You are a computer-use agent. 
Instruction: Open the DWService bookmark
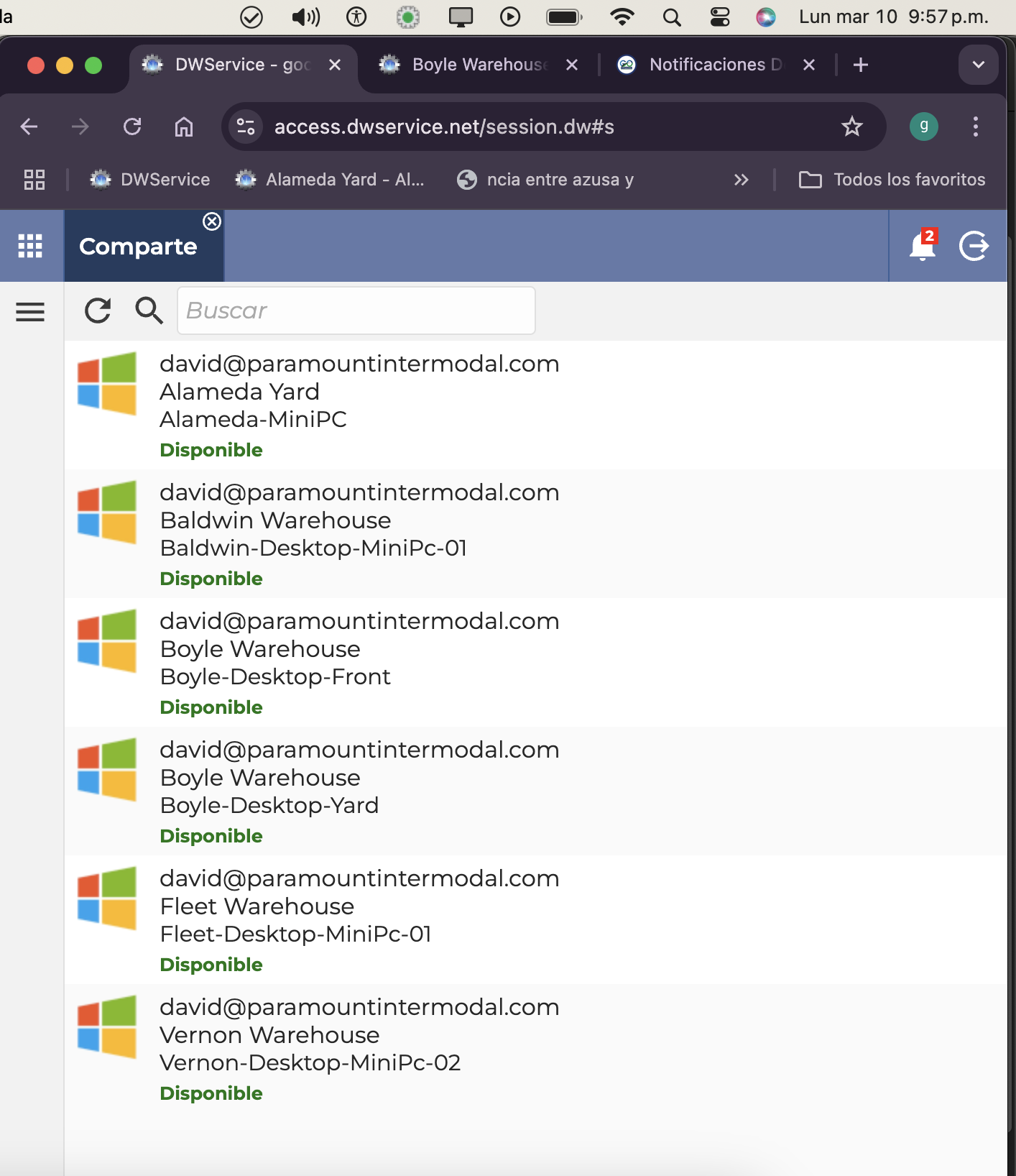point(150,180)
